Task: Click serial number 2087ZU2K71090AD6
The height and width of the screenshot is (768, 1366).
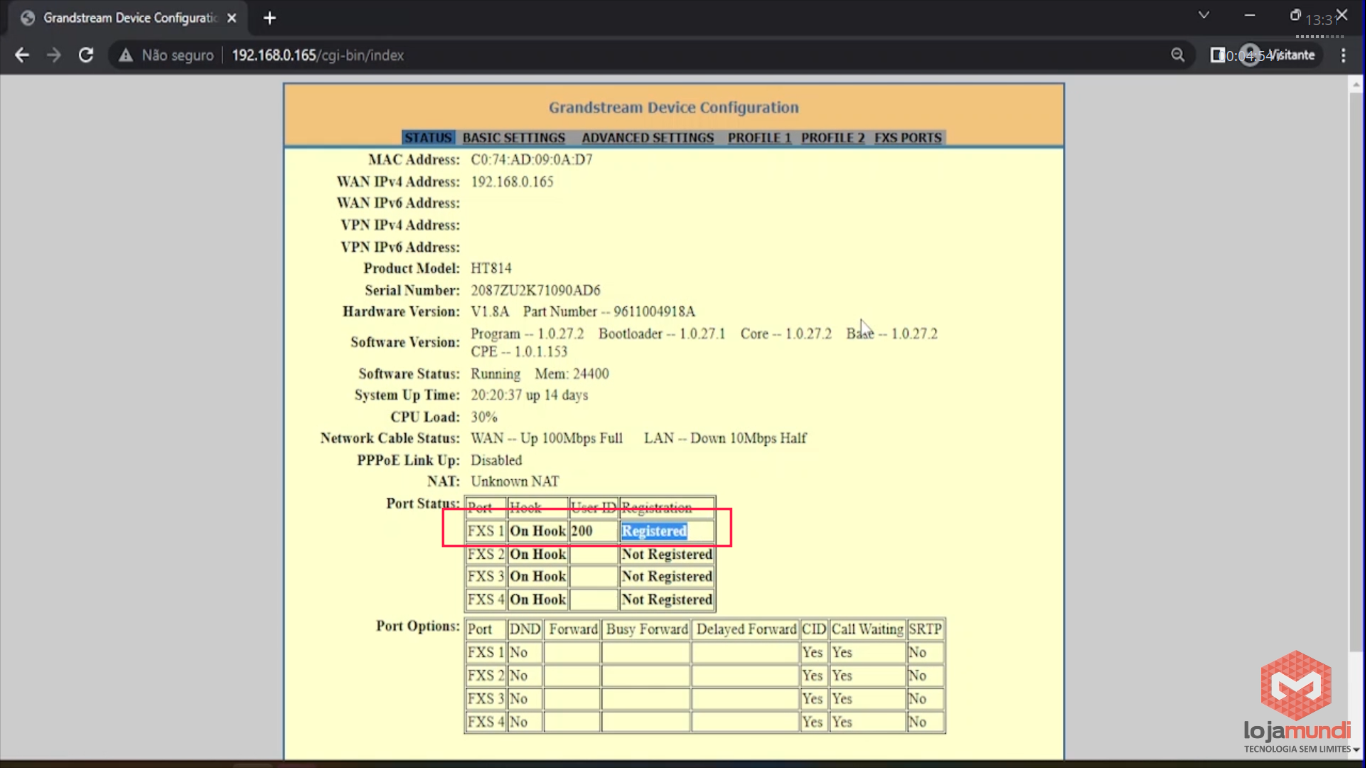Action: pos(536,290)
